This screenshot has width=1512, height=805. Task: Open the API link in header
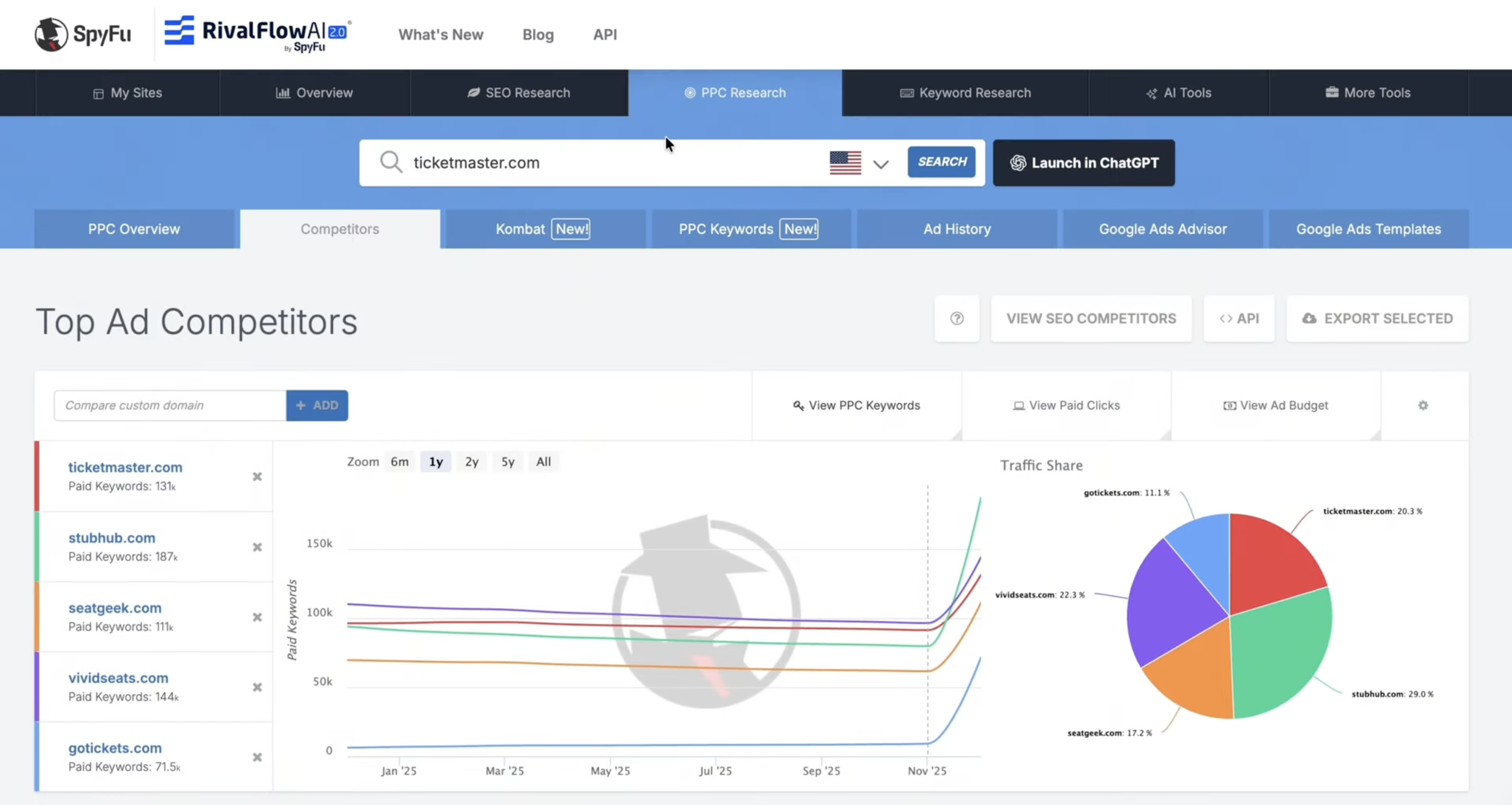click(605, 35)
